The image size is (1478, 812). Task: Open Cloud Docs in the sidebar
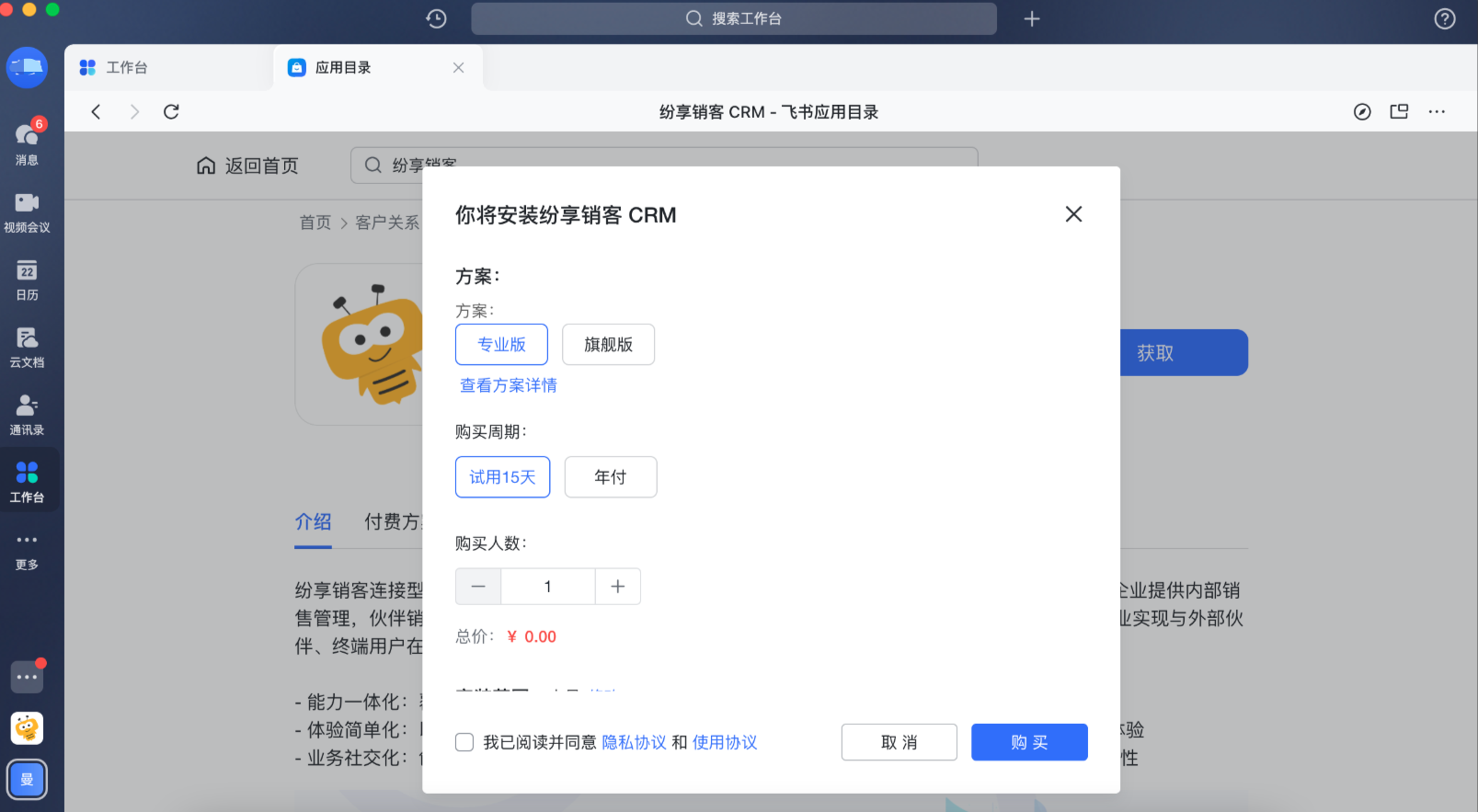coord(27,347)
